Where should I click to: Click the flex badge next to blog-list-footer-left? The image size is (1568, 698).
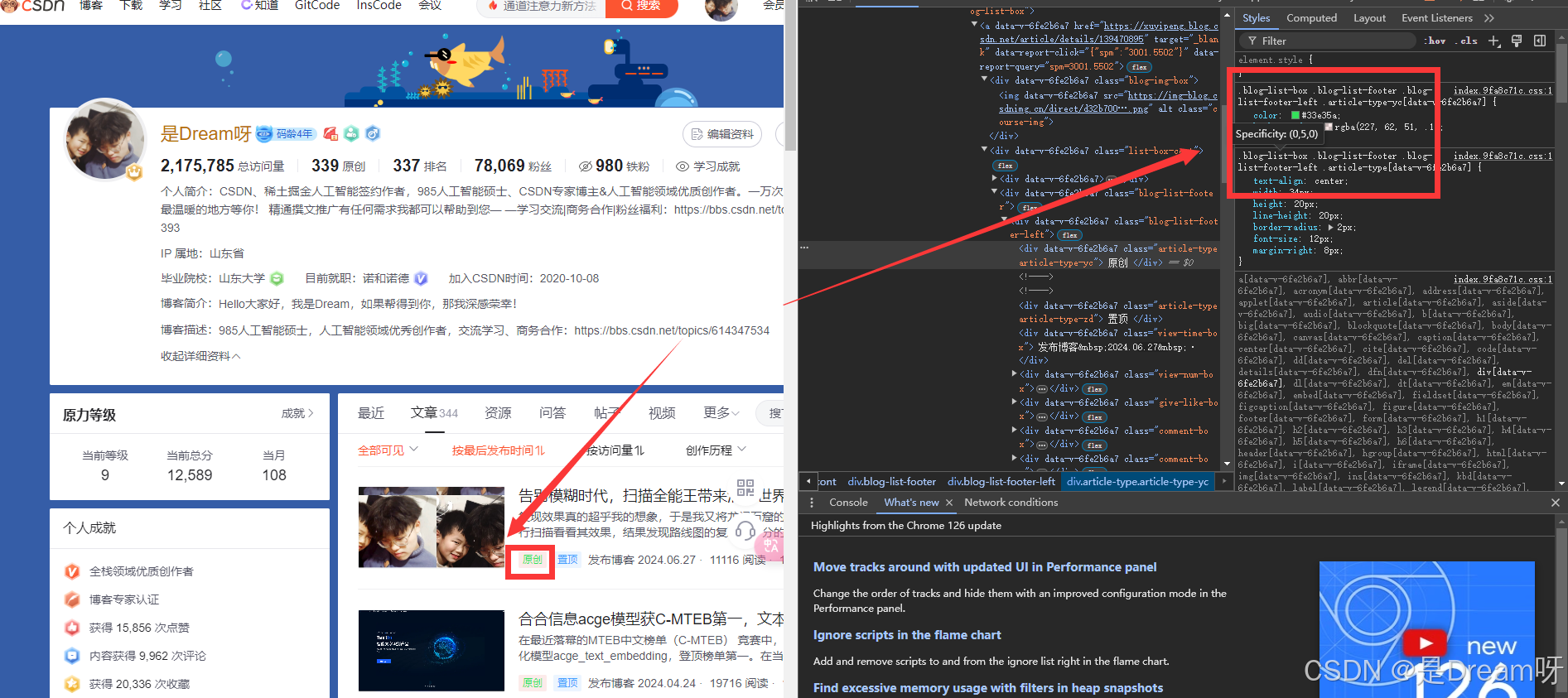[1069, 235]
